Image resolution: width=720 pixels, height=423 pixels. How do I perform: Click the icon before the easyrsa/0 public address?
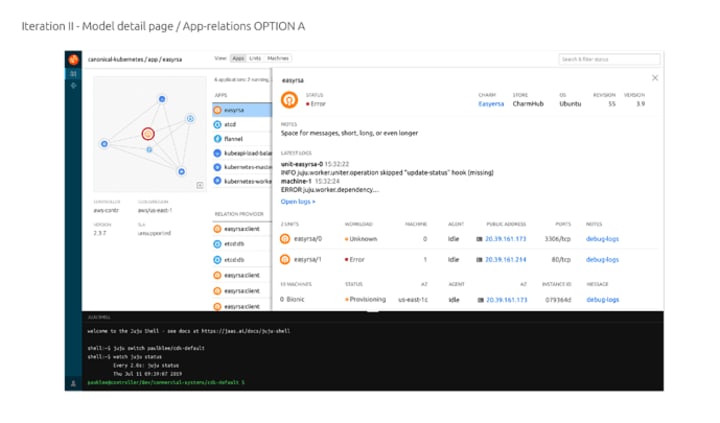[479, 239]
